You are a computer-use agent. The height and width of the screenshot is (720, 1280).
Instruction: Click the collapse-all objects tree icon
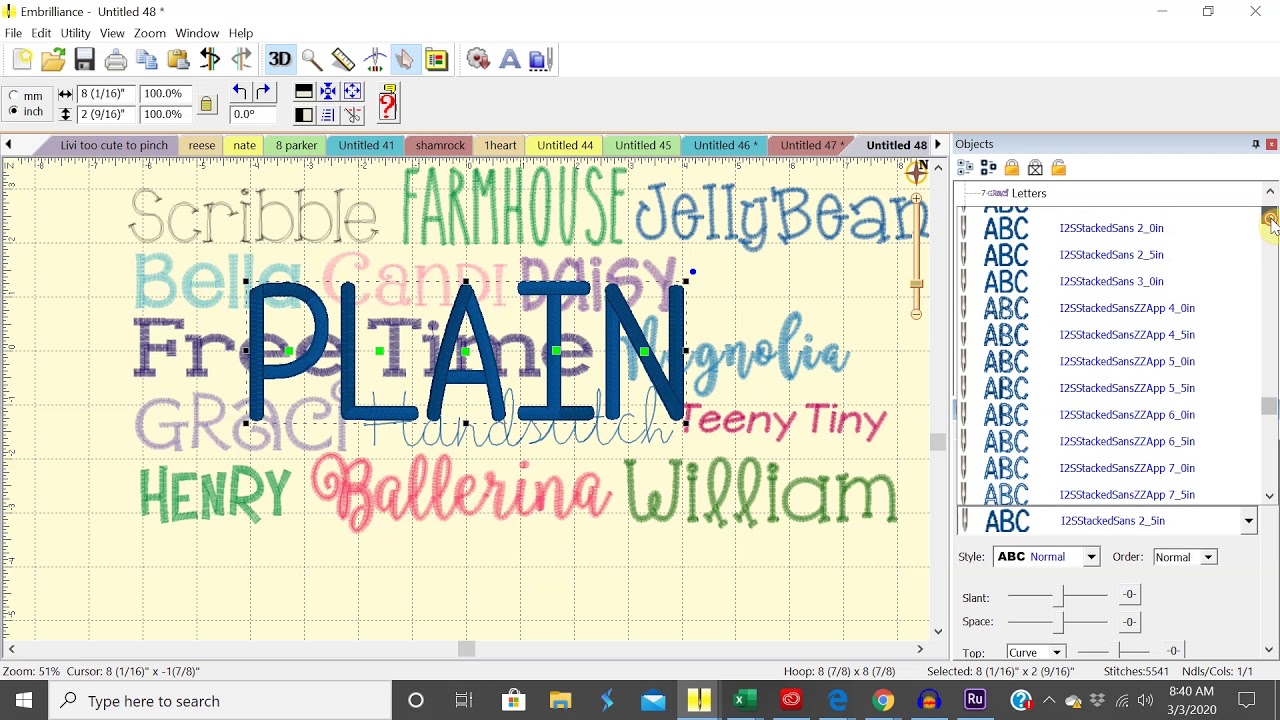(x=966, y=168)
